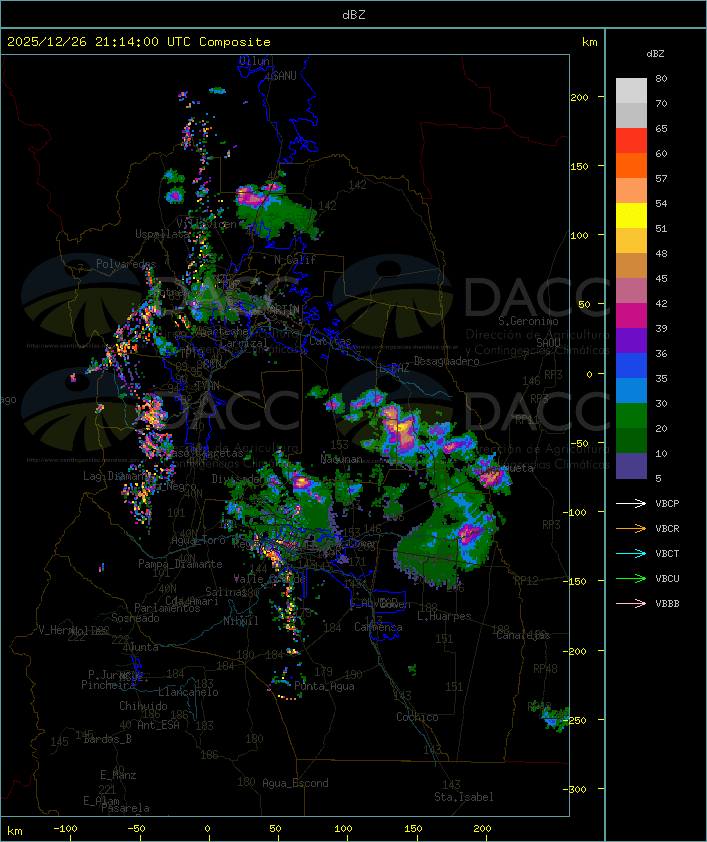Click the Canalejas place label
Image resolution: width=707 pixels, height=842 pixels.
tap(523, 635)
